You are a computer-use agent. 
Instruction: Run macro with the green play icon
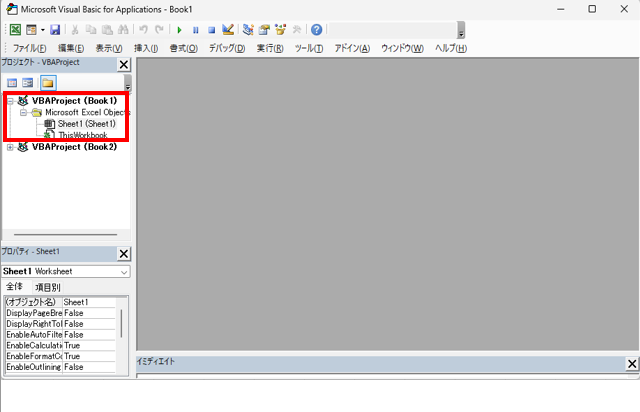(179, 30)
